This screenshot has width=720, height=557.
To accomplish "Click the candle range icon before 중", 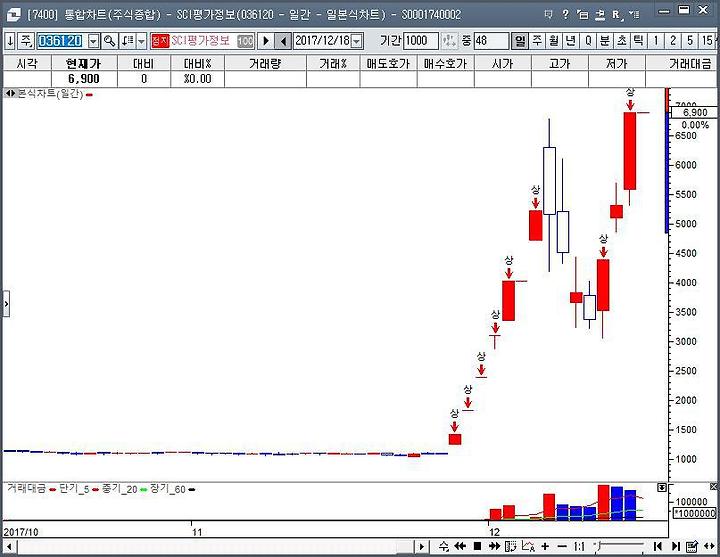I will [450, 41].
